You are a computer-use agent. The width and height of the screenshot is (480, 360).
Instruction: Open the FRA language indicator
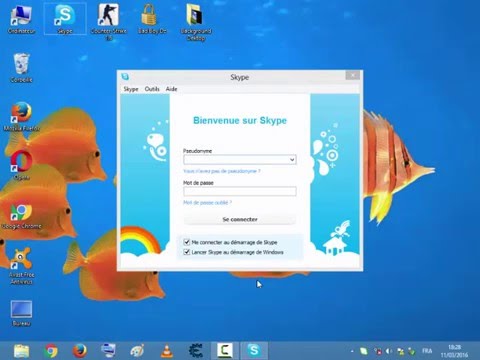tap(427, 351)
